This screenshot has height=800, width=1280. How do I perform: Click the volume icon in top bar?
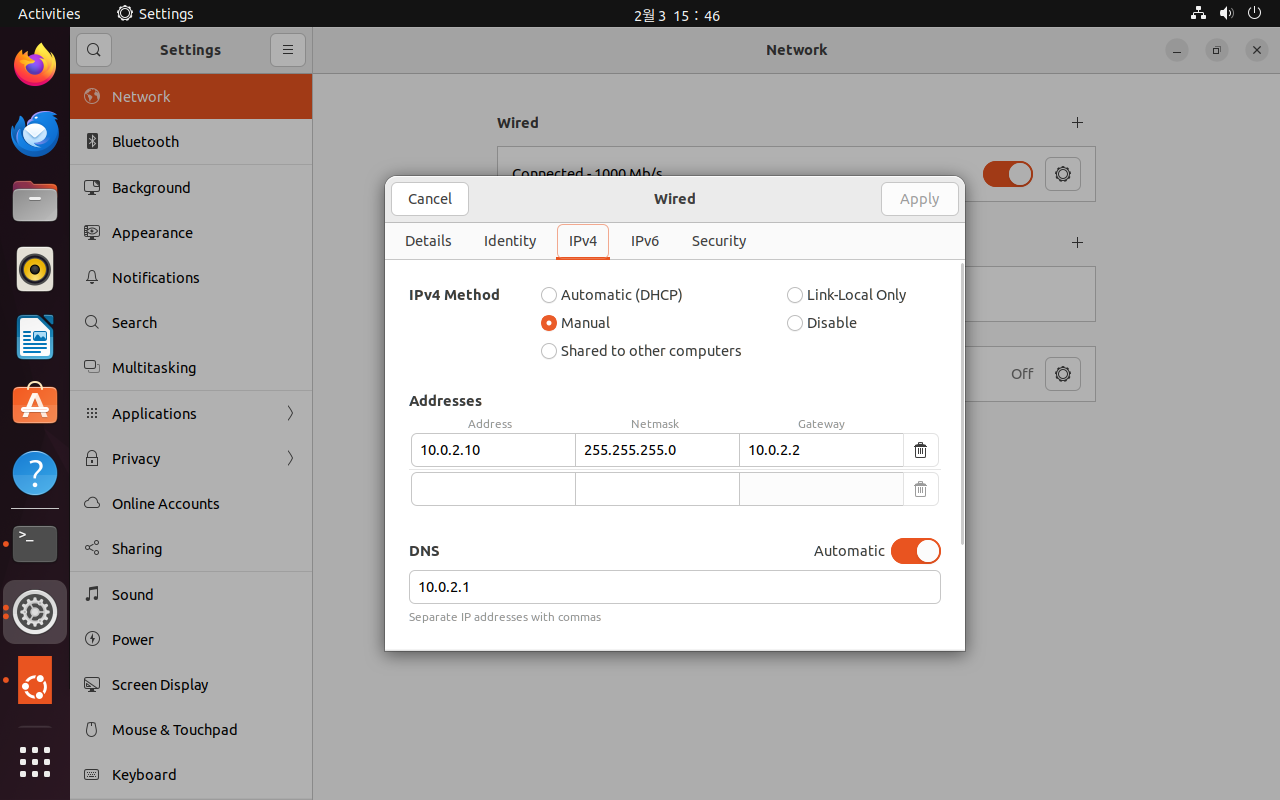click(x=1226, y=13)
